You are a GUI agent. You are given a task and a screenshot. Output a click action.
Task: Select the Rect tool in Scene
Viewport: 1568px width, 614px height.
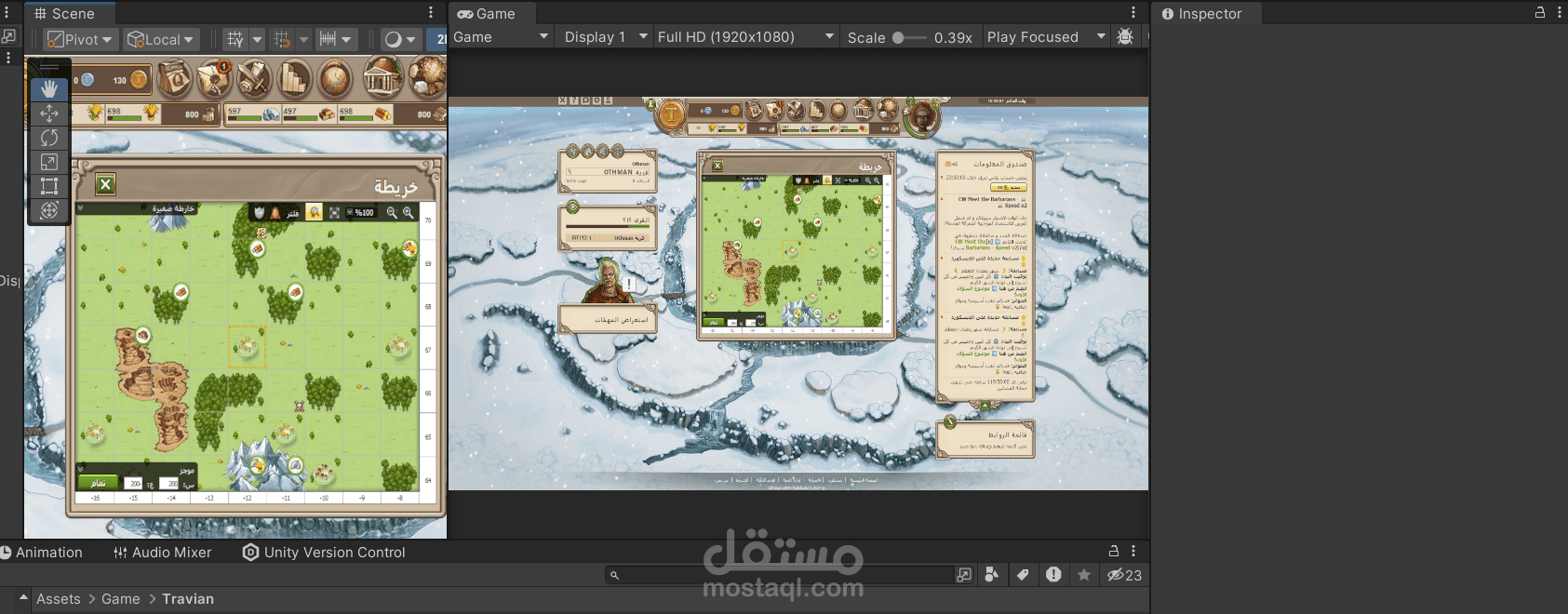point(49,186)
